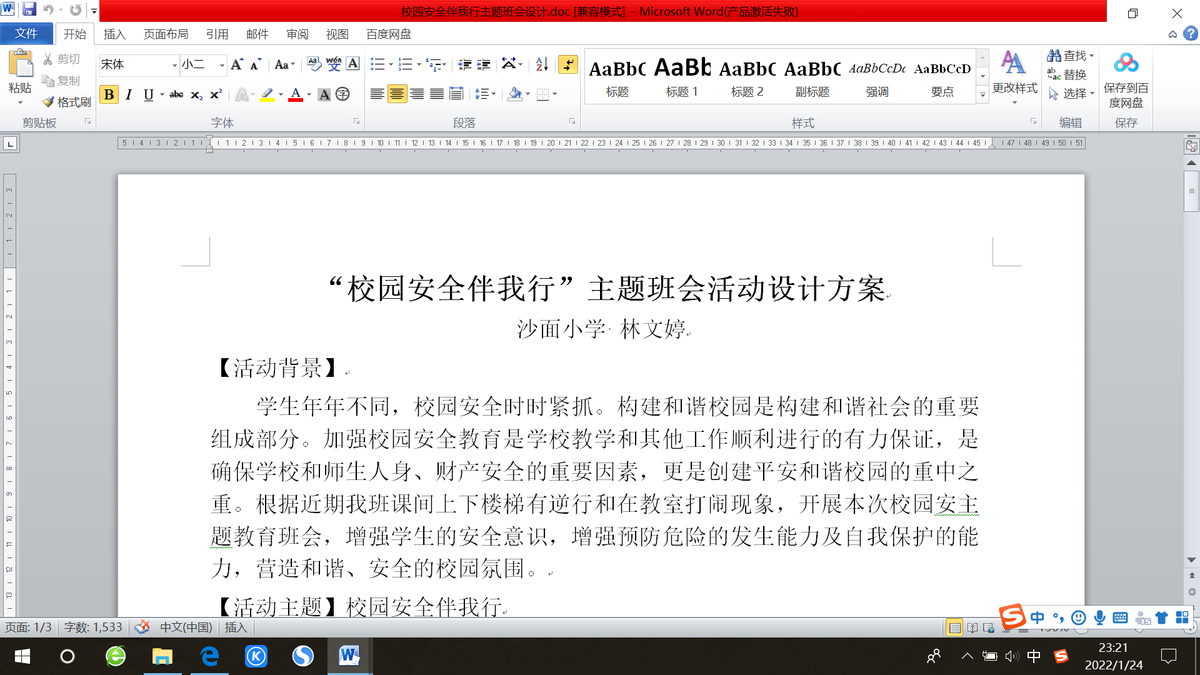Image resolution: width=1200 pixels, height=675 pixels.
Task: Click Change Styles (更改样式) button
Action: 1014,76
